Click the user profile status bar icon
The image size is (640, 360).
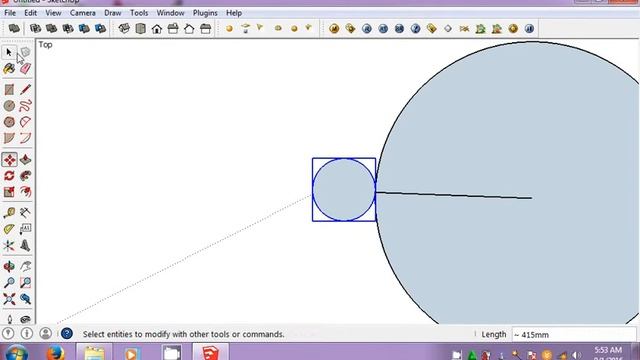[45, 333]
